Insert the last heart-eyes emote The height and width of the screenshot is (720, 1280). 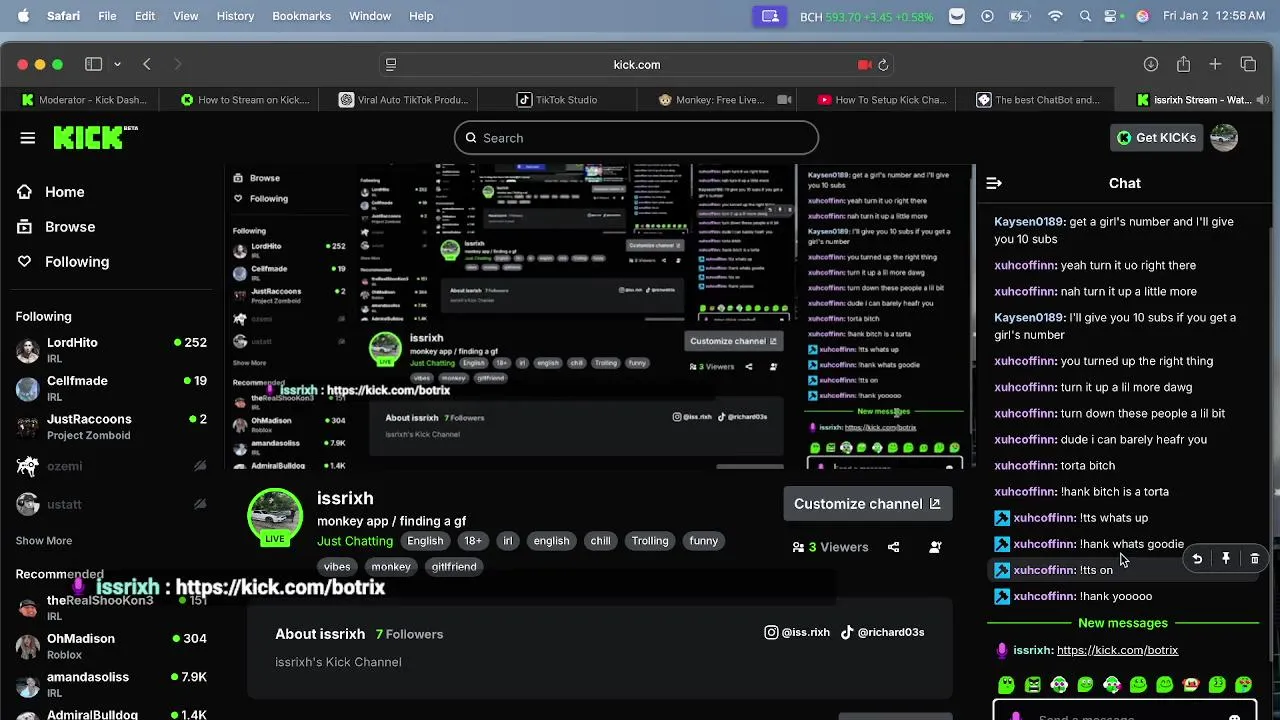click(x=1243, y=685)
